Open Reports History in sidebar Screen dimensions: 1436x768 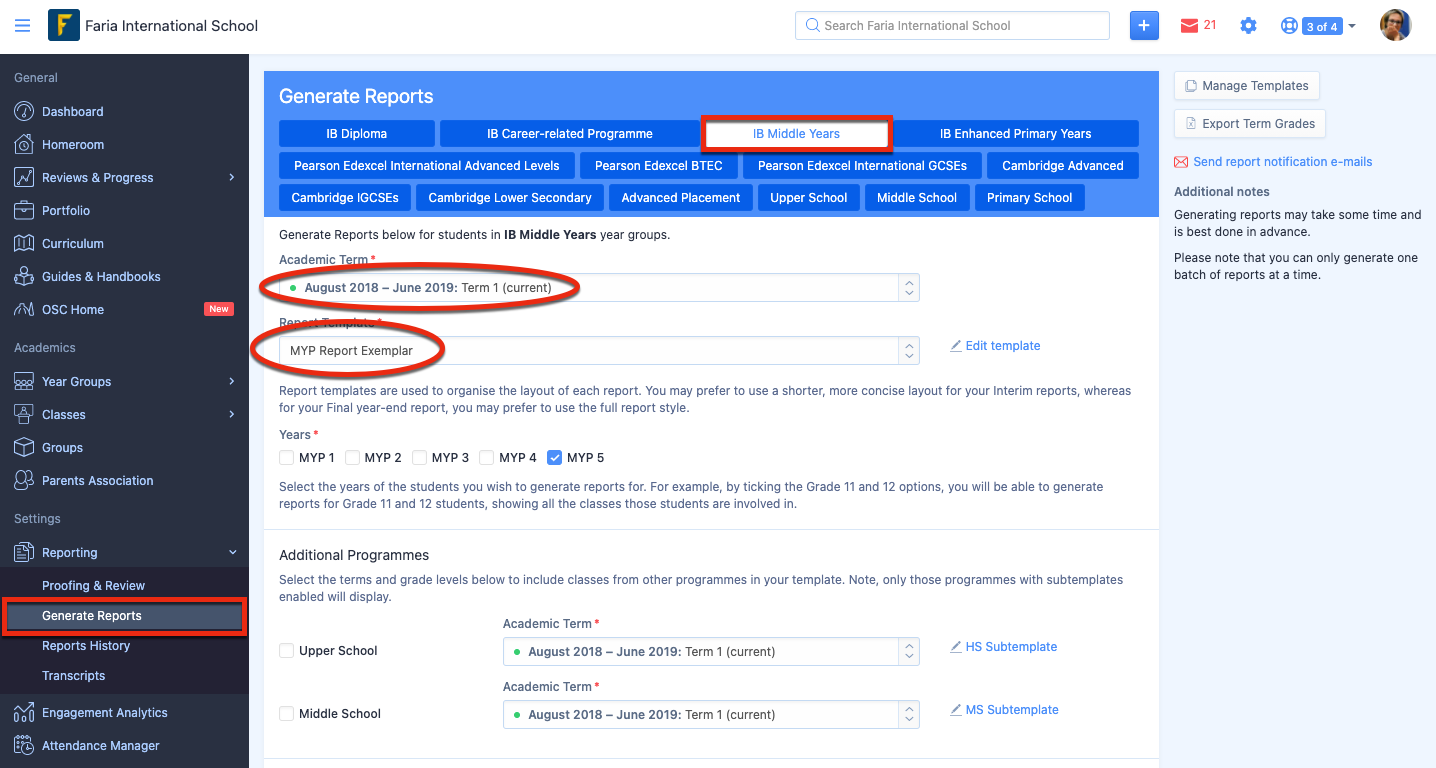[x=86, y=646]
